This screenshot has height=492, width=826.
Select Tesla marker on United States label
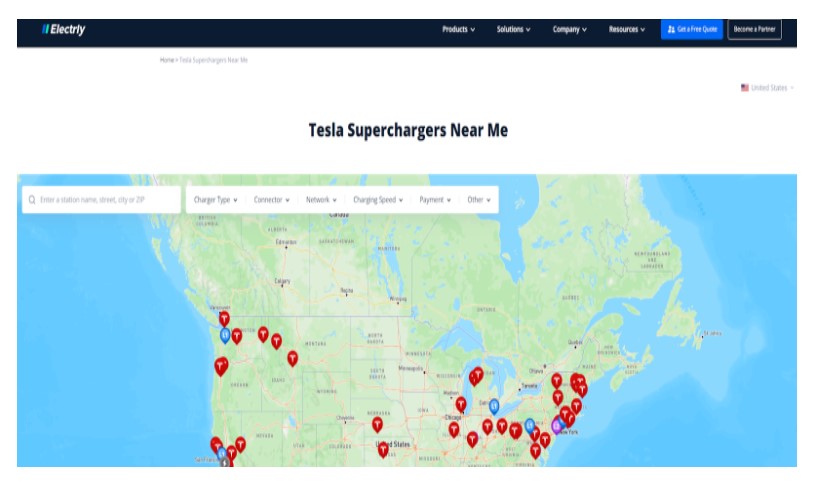pyautogui.click(x=384, y=449)
